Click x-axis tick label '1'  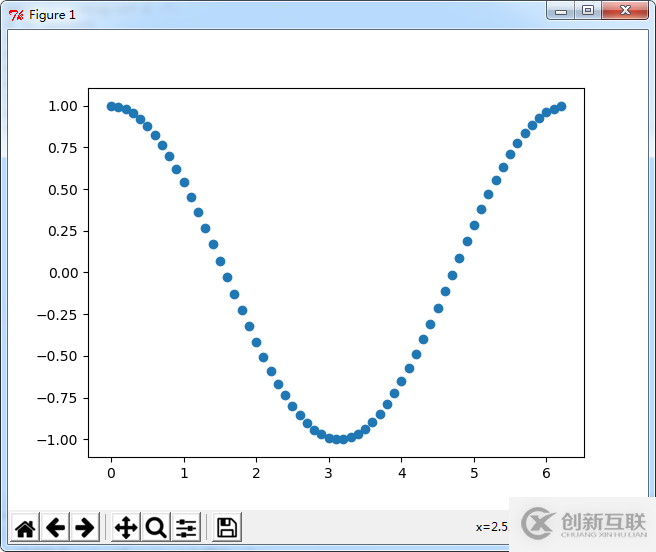184,473
